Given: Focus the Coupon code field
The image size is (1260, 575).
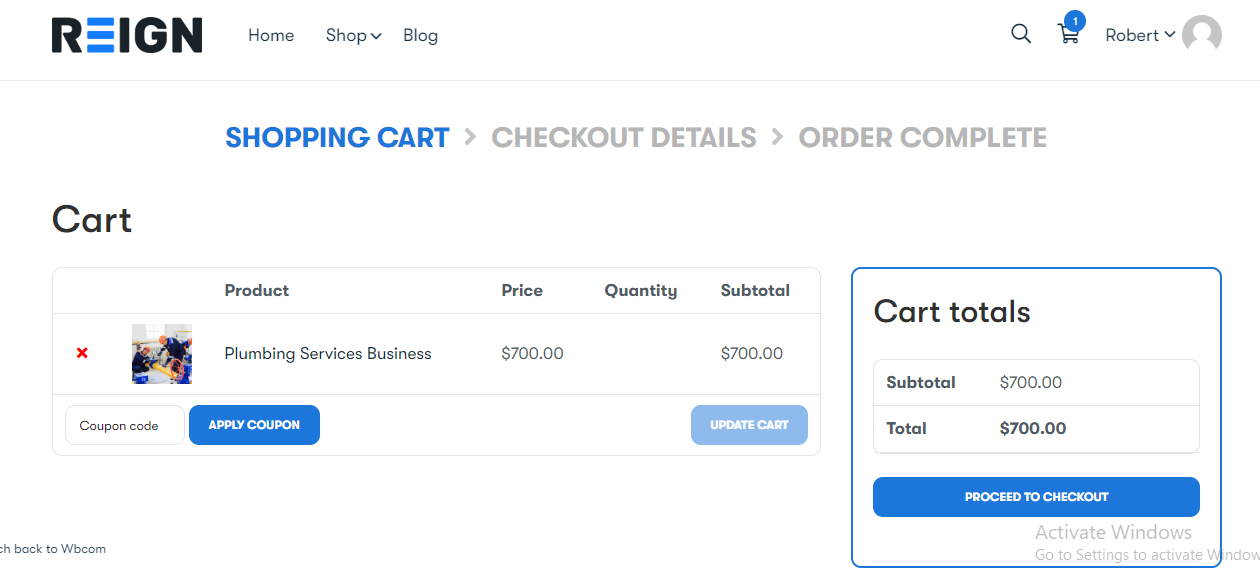Looking at the screenshot, I should 125,425.
